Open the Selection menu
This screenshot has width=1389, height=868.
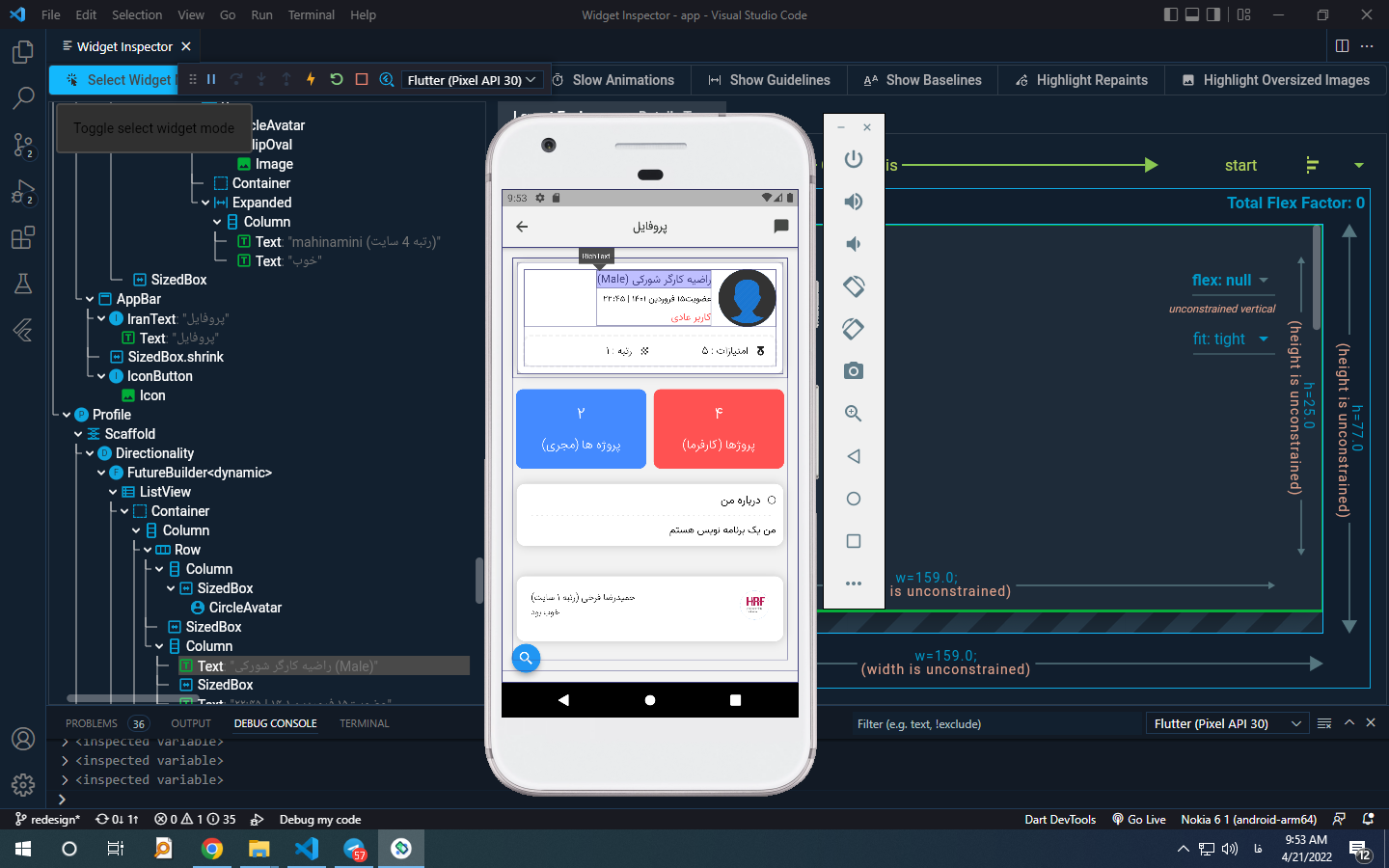[x=137, y=14]
